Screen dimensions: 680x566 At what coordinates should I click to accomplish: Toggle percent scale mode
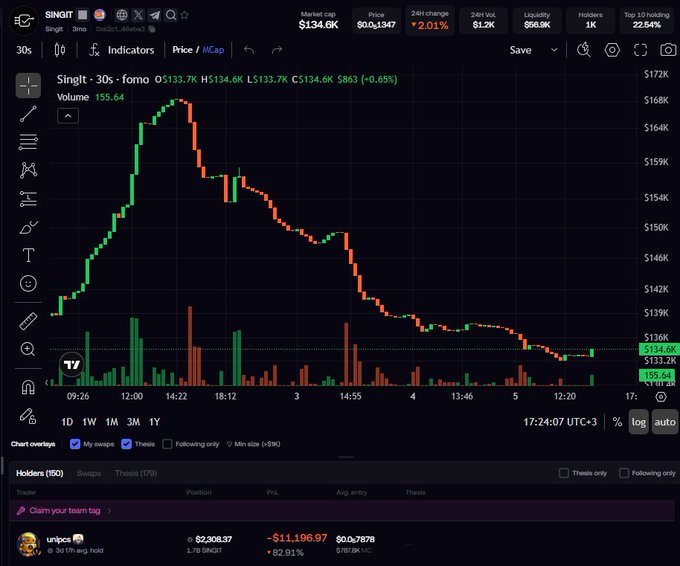click(x=617, y=422)
